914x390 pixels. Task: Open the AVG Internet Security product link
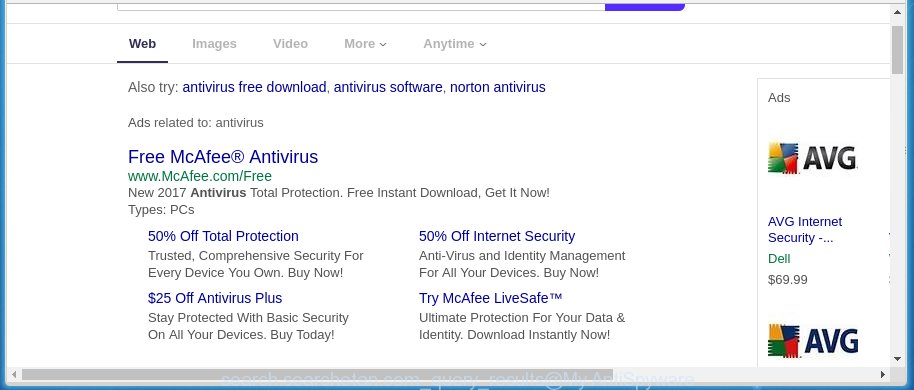point(805,230)
